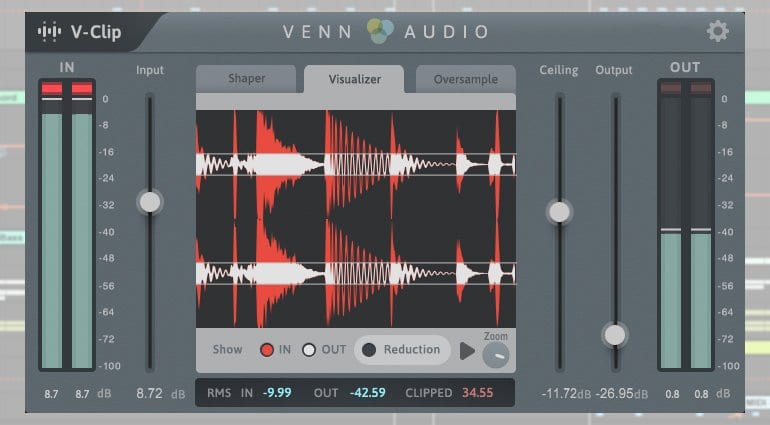Click the Show label
The height and width of the screenshot is (425, 770).
(x=227, y=350)
